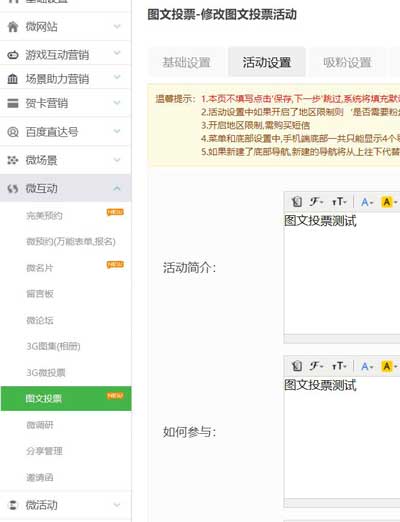Click the 微活动 sidebar icon
This screenshot has height=522, width=400.
coord(13,505)
